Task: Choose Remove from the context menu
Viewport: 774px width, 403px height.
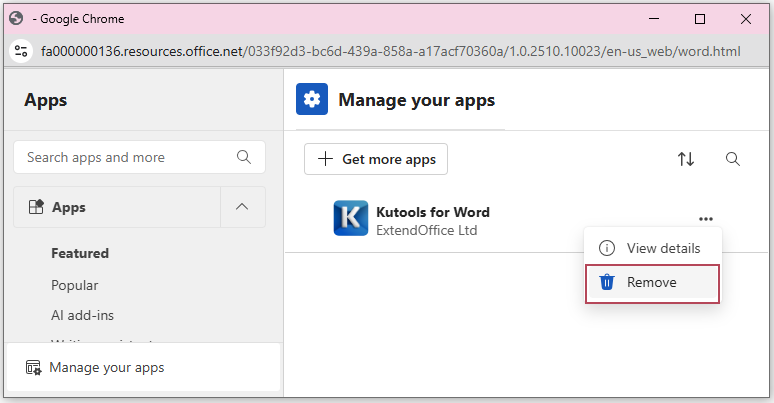Action: pyautogui.click(x=652, y=283)
